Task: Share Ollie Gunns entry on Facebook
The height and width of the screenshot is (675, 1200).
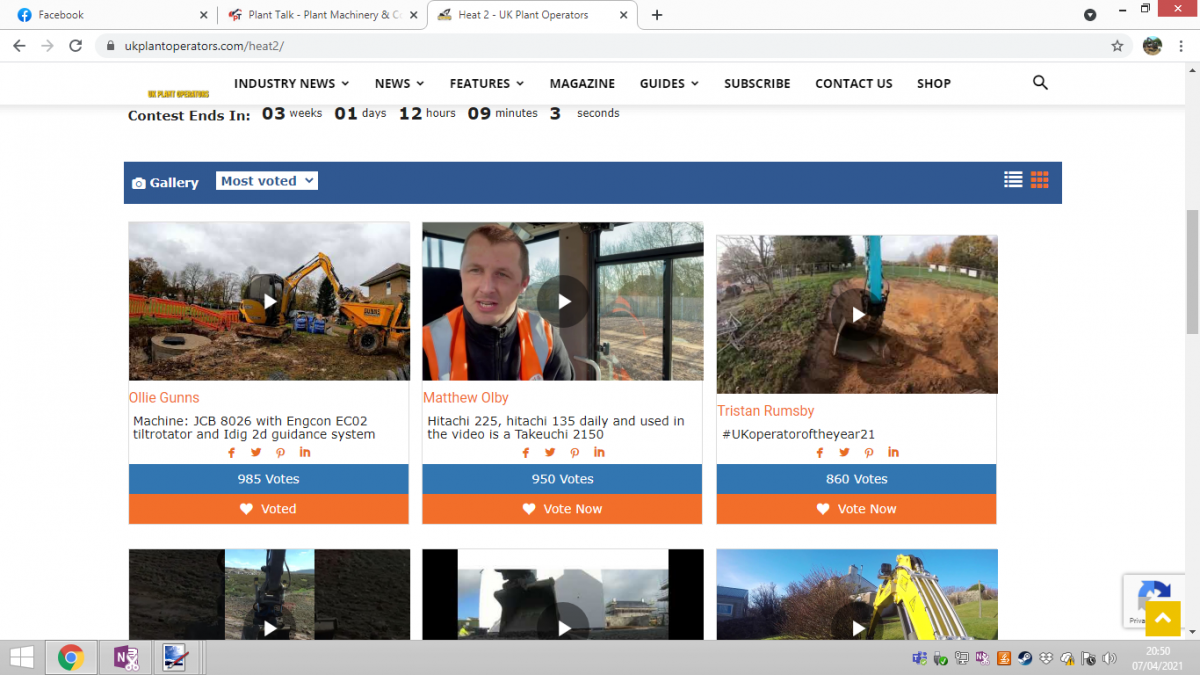Action: click(232, 452)
